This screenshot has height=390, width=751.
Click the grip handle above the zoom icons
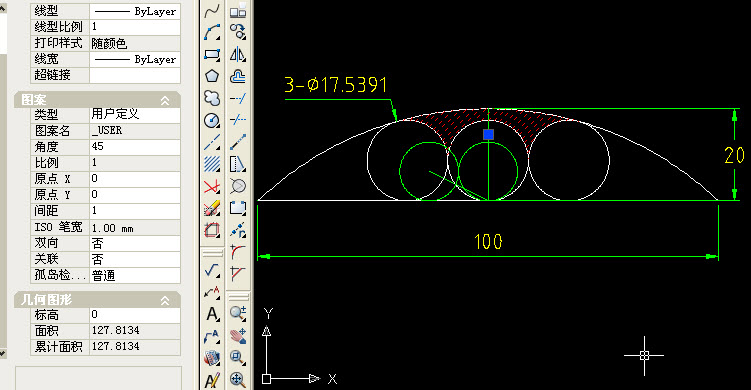point(238,297)
